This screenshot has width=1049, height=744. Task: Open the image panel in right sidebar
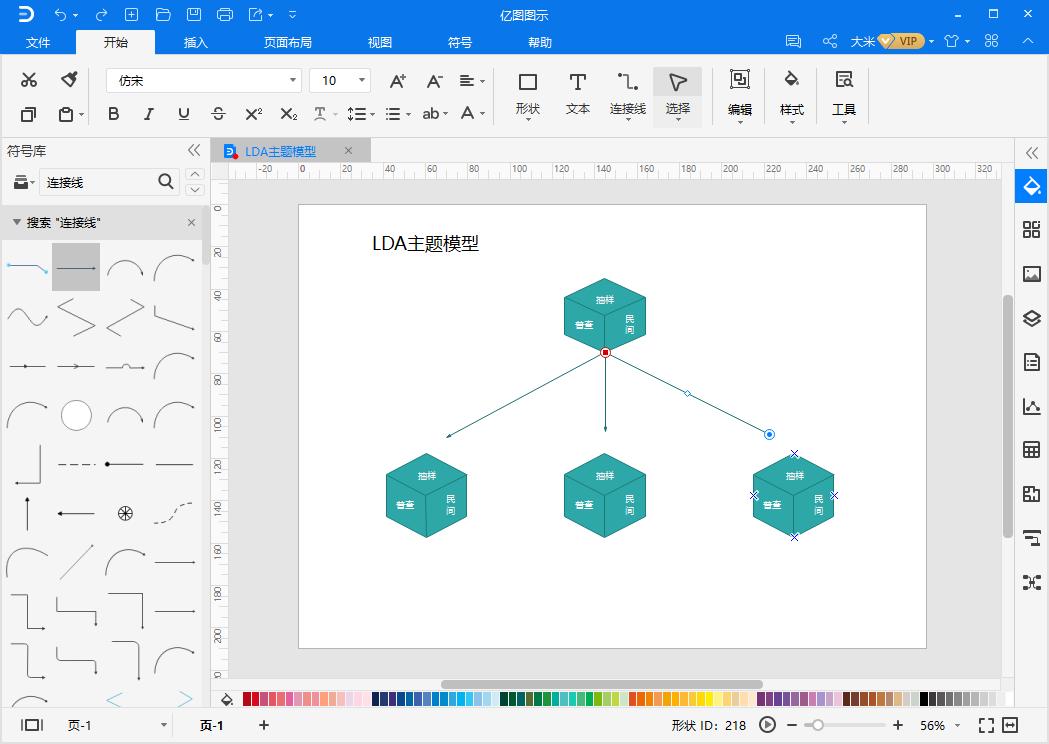coord(1031,274)
